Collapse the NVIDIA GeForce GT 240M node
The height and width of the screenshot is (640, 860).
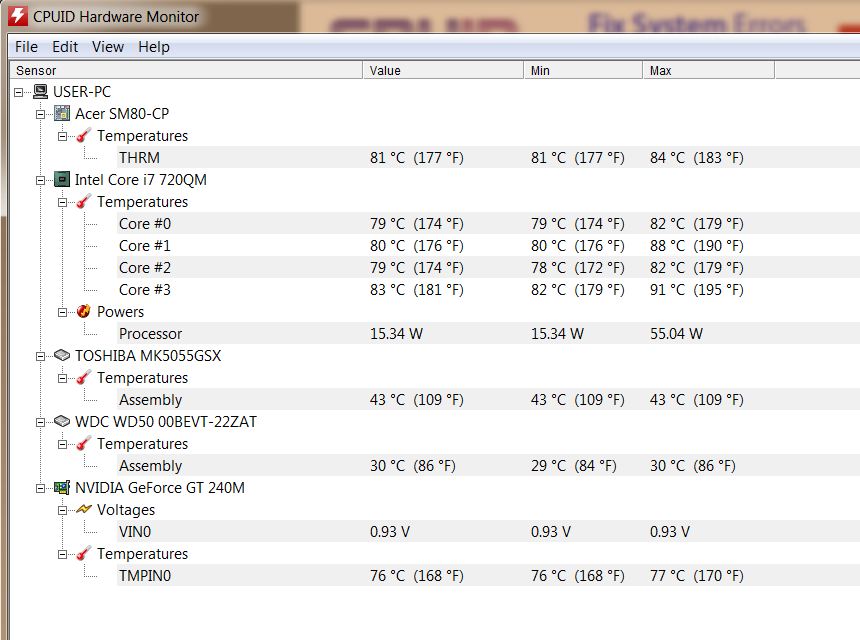(x=41, y=488)
